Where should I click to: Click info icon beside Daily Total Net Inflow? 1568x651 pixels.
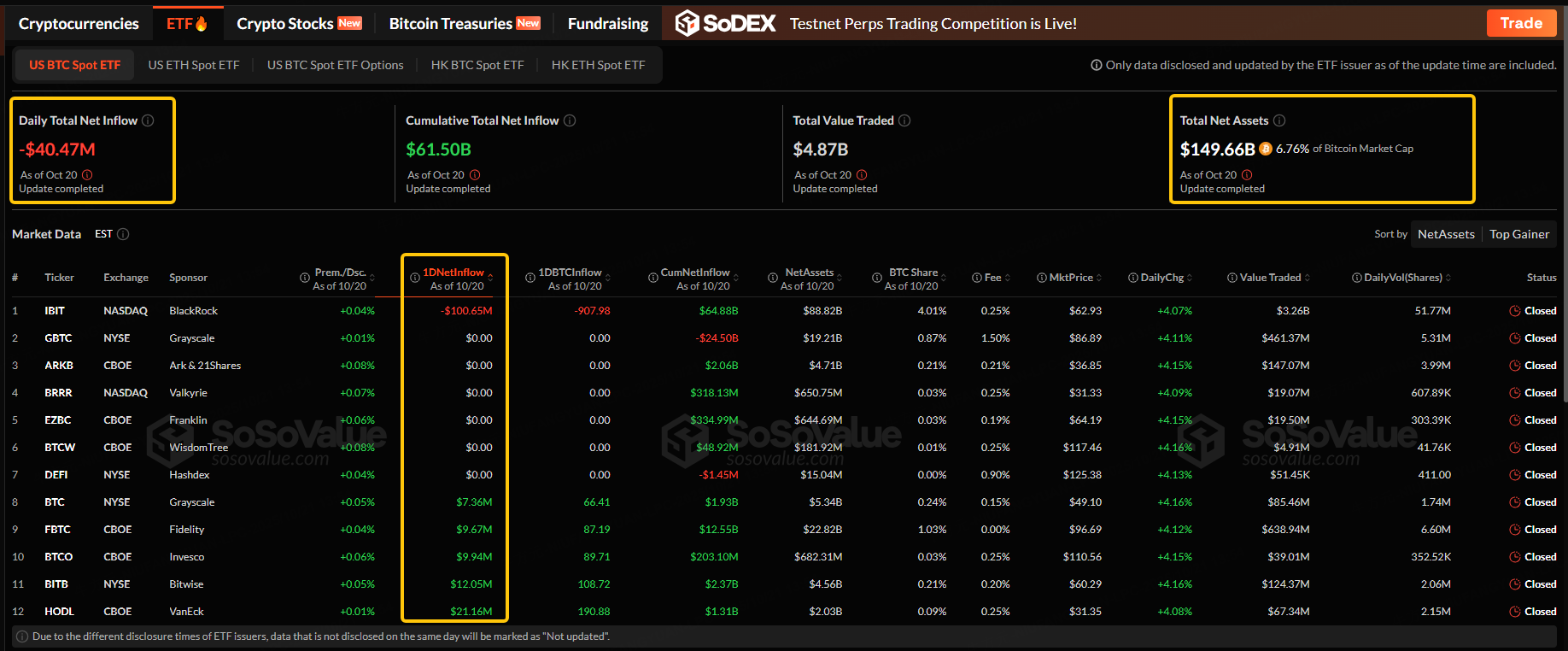coord(148,120)
